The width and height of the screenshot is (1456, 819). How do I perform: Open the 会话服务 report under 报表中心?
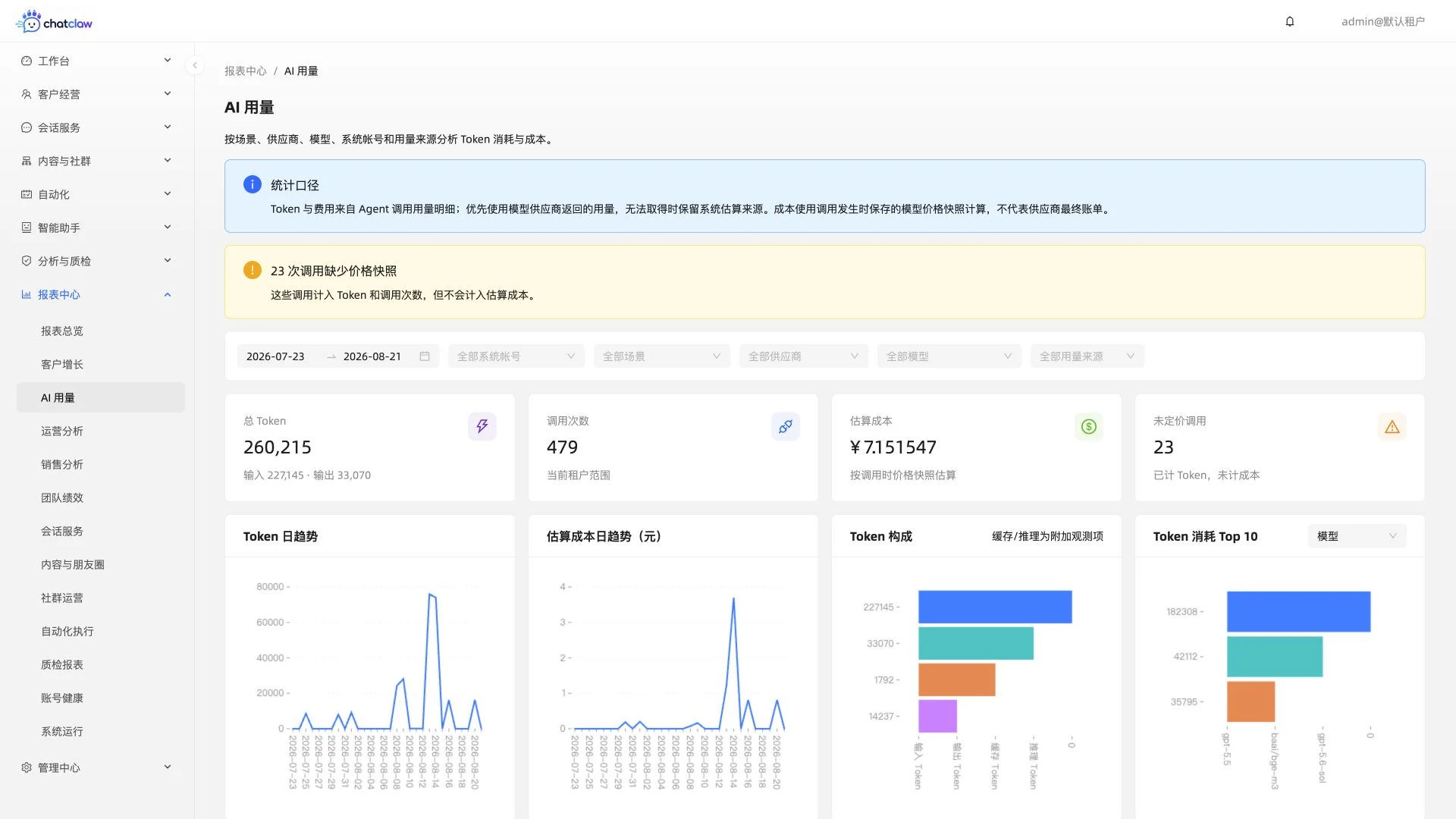tap(101, 531)
